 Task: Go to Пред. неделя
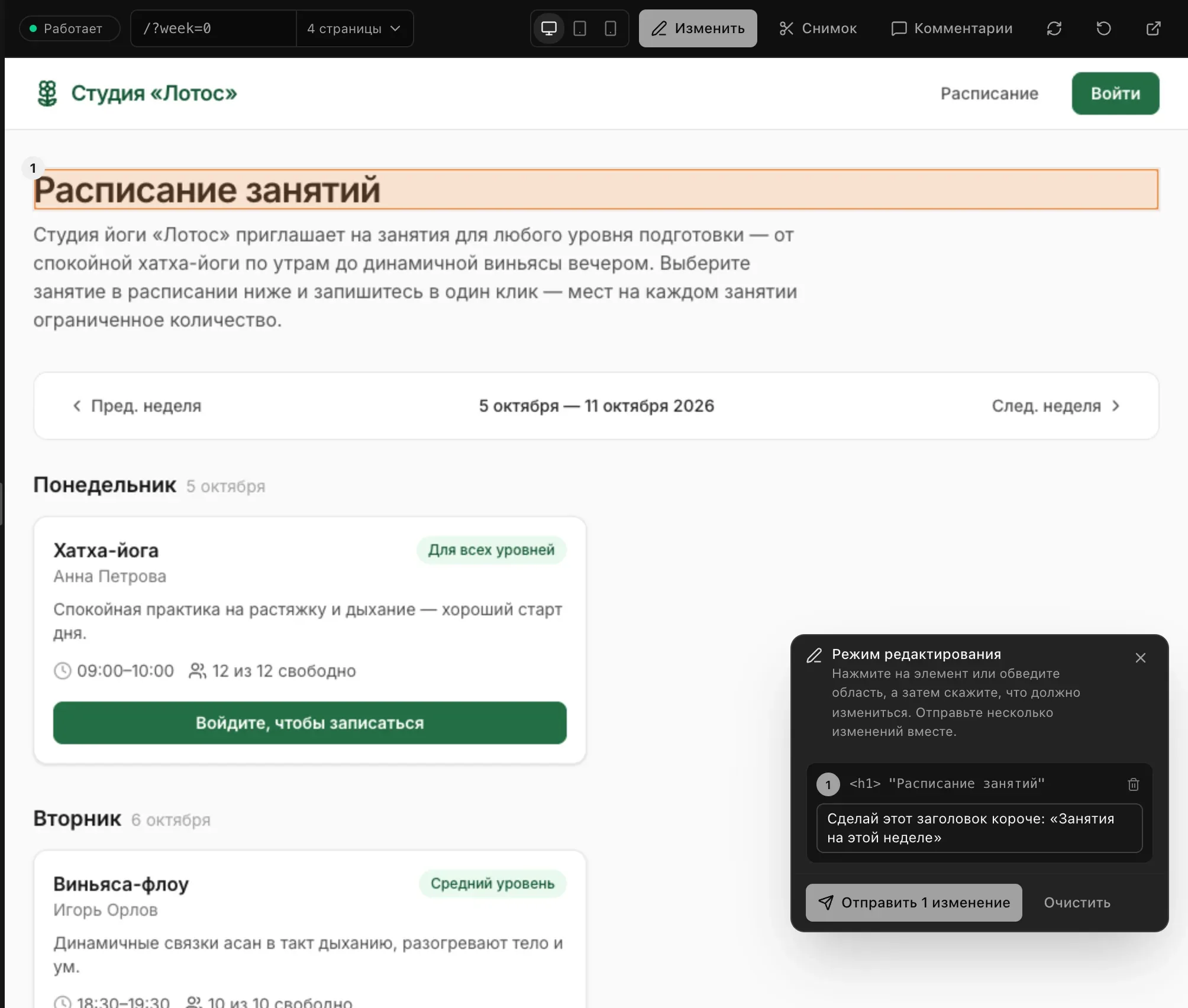137,406
